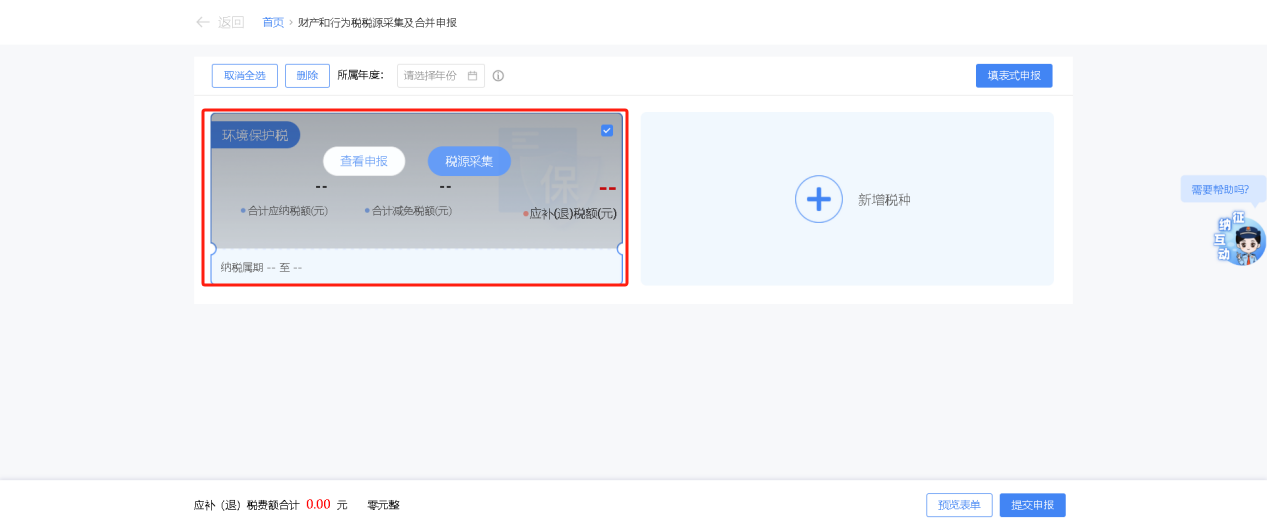Click the 预览表单 button

(958, 505)
